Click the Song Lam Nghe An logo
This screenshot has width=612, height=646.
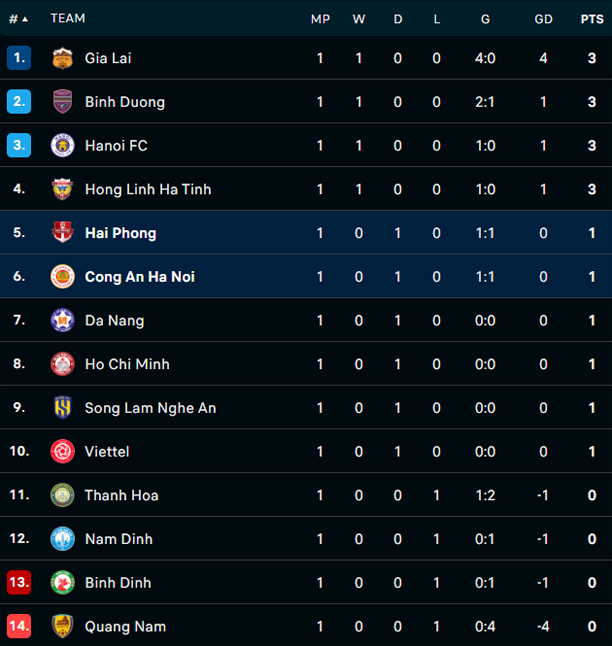click(62, 408)
